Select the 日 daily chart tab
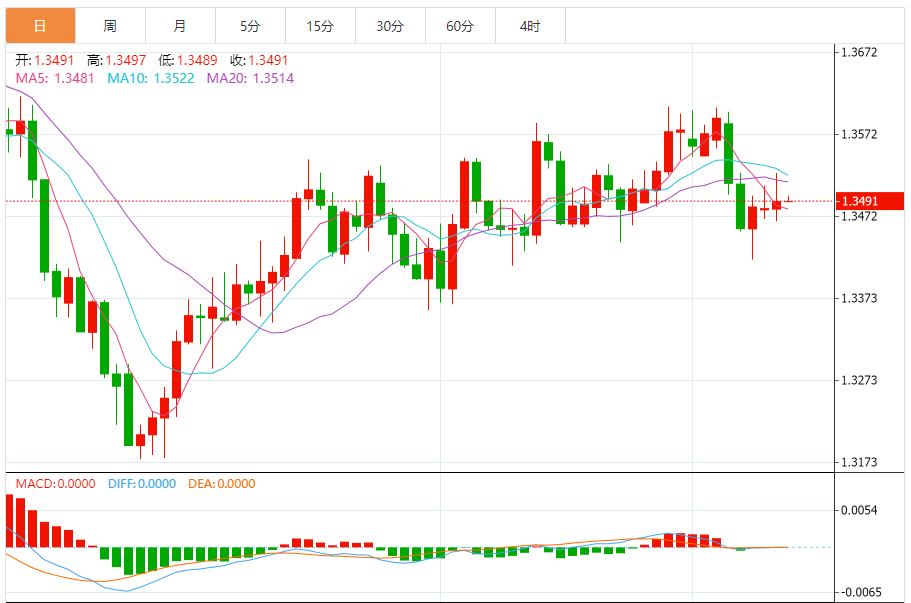The height and width of the screenshot is (603, 911). 40,26
